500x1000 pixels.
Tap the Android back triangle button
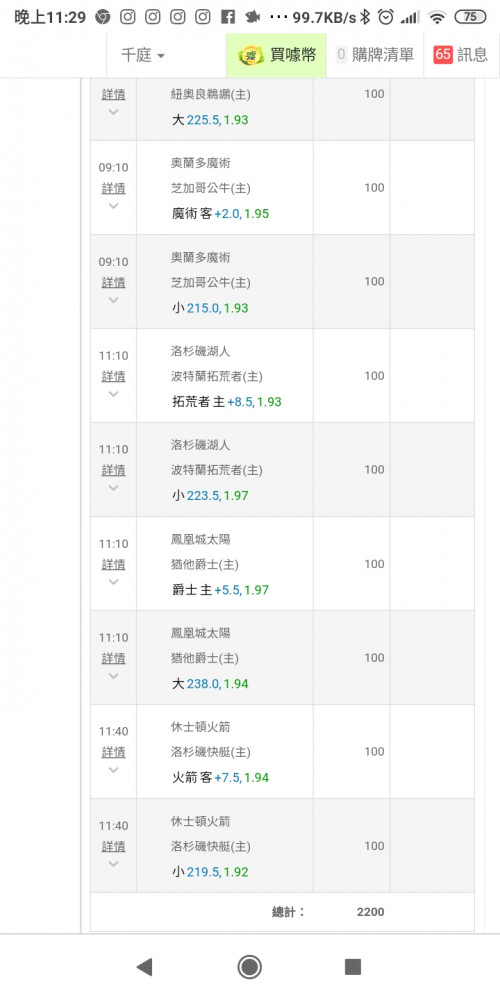pos(144,967)
